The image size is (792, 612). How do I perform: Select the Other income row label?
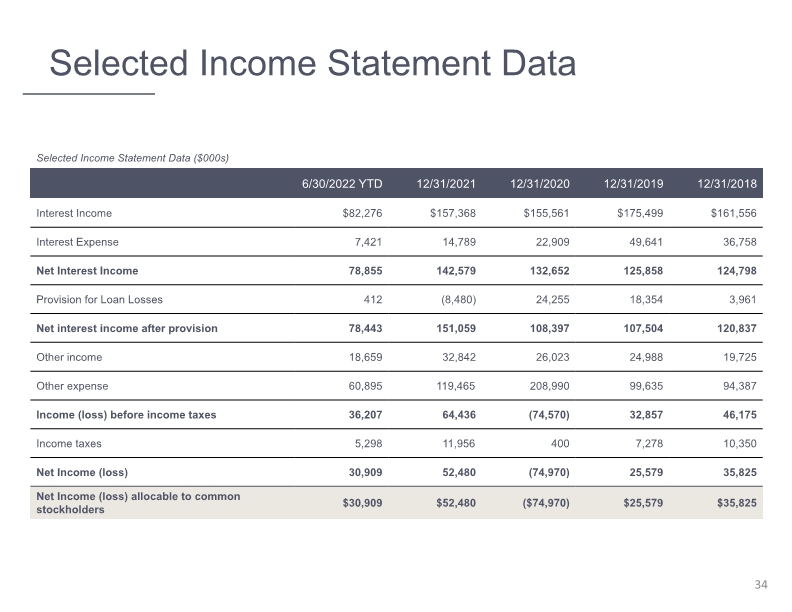click(69, 357)
